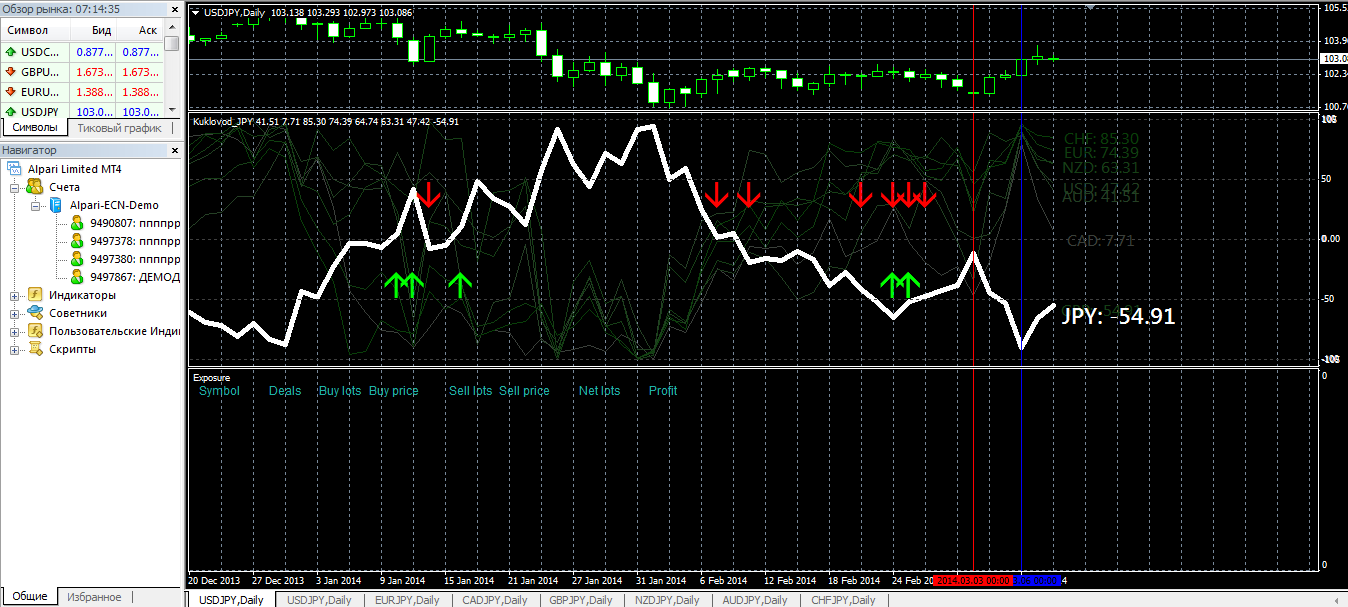Screen dimensions: 1348x607
Task: Click the red down arrow beside EURU symbol
Action: [x=11, y=92]
